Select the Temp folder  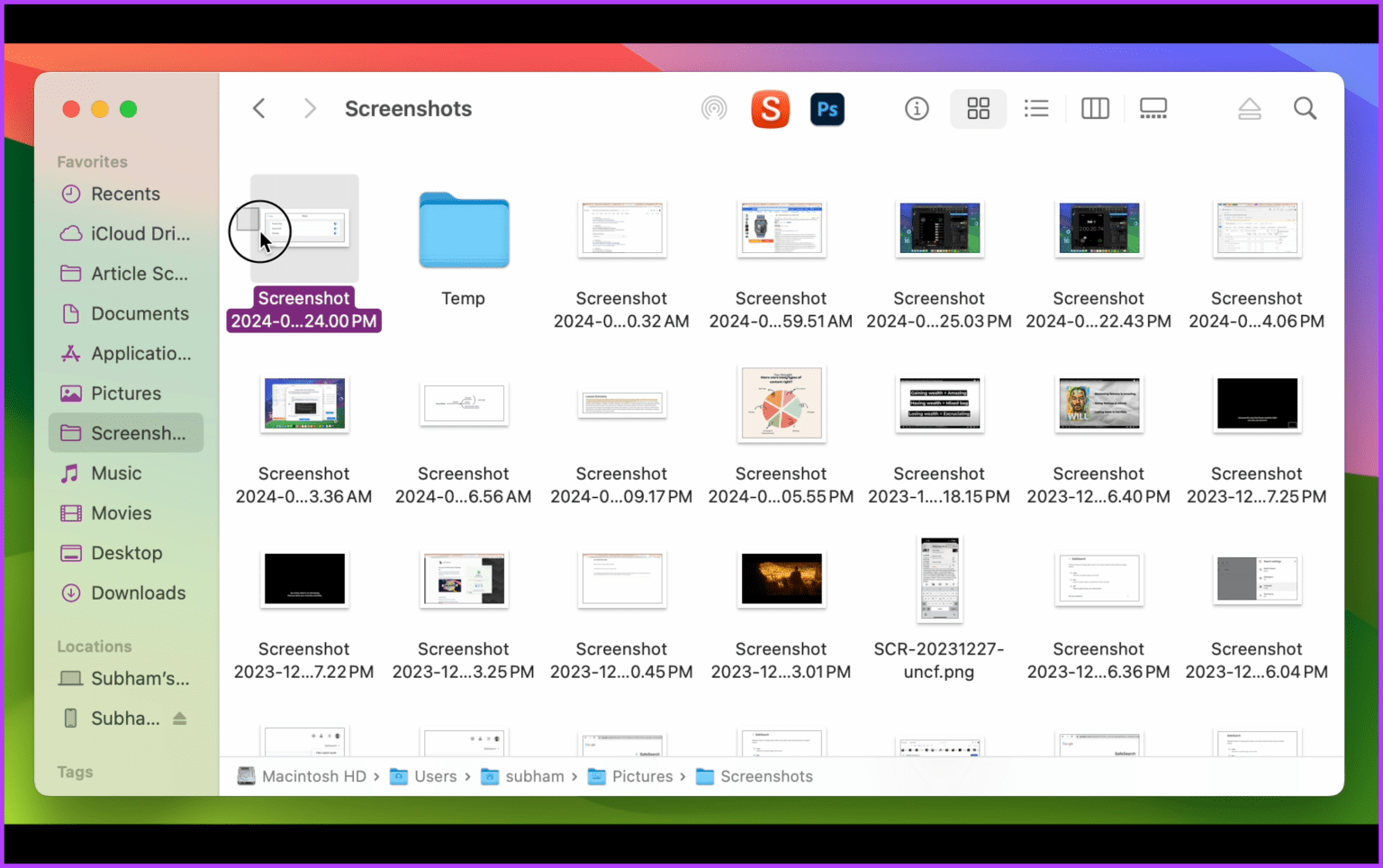pyautogui.click(x=464, y=231)
